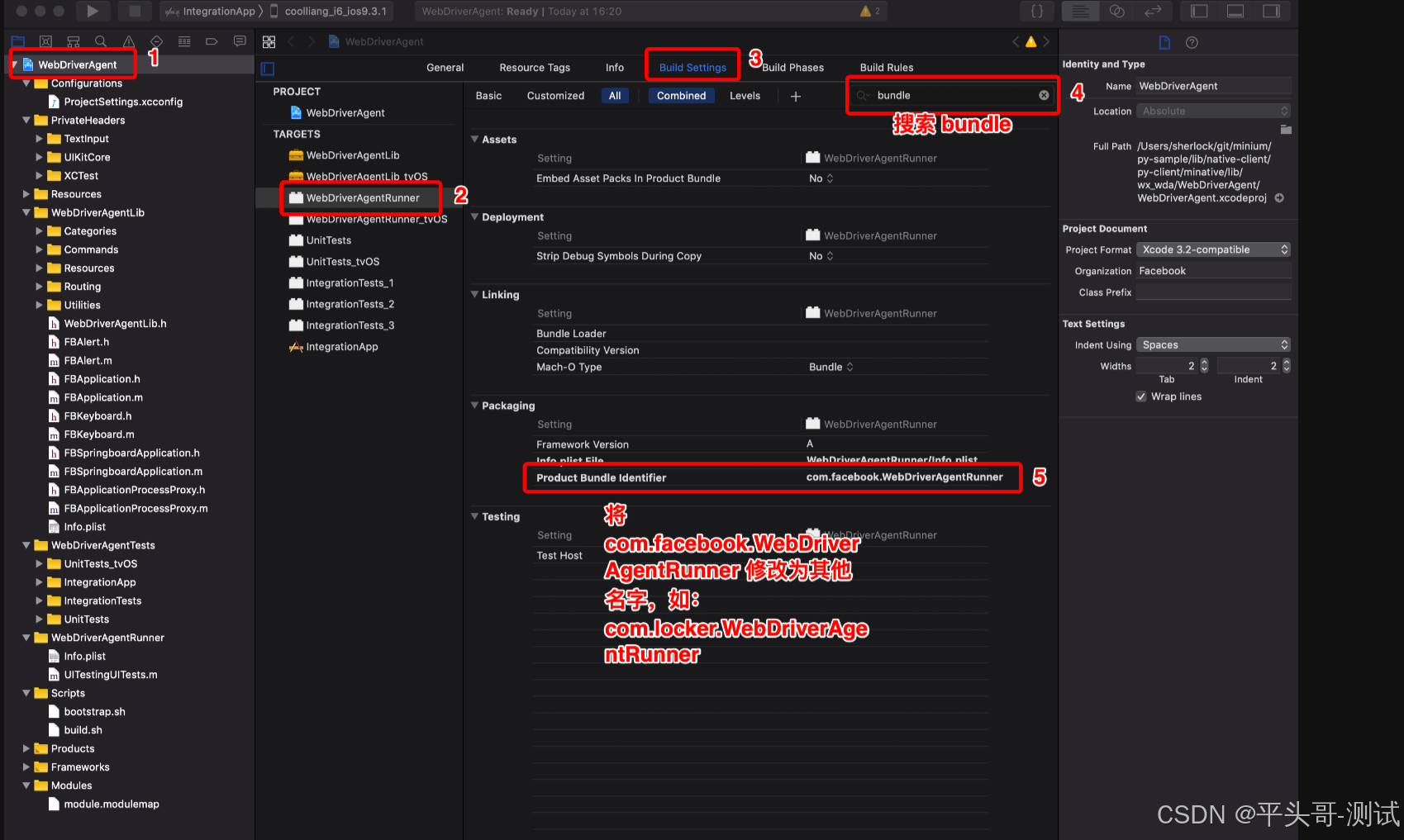Click the Class Prefix field
The height and width of the screenshot is (840, 1404).
[1213, 292]
